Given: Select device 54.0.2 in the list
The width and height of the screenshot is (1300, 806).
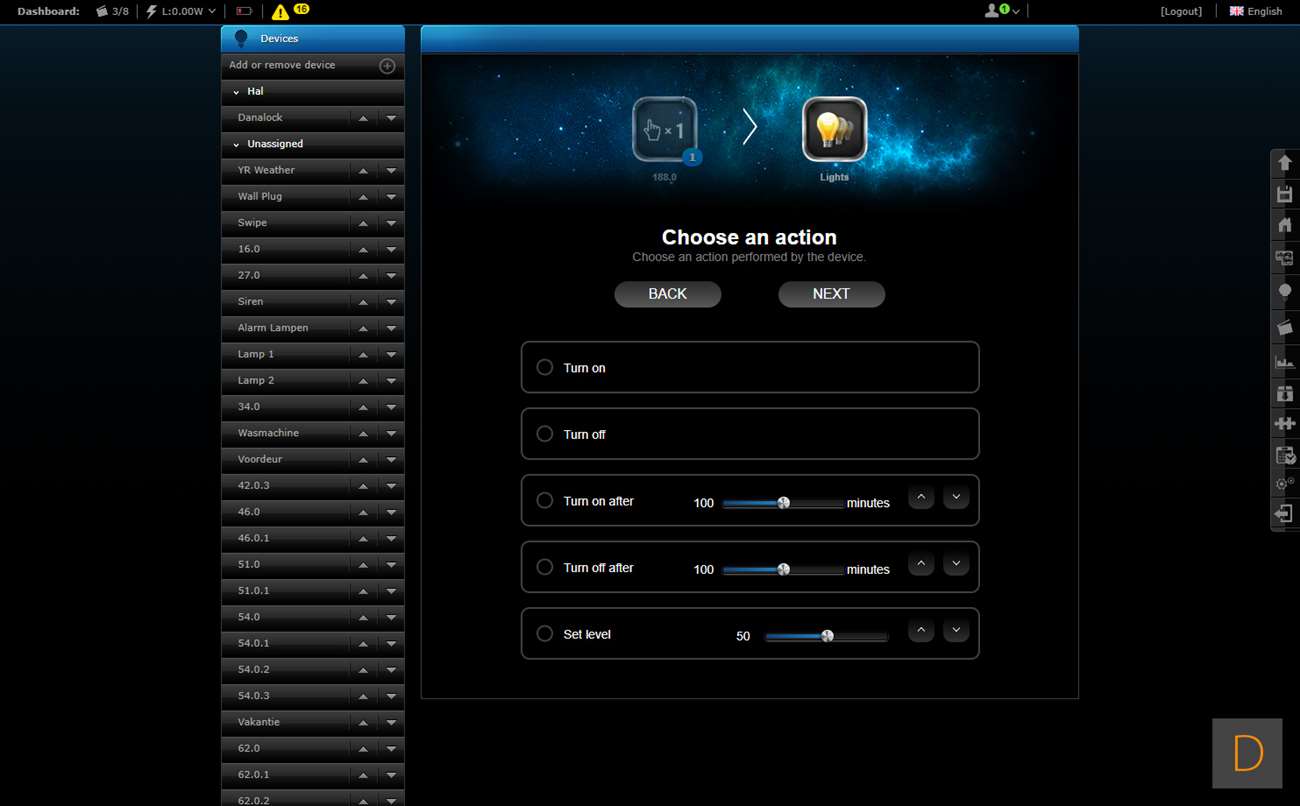Looking at the screenshot, I should pyautogui.click(x=254, y=670).
